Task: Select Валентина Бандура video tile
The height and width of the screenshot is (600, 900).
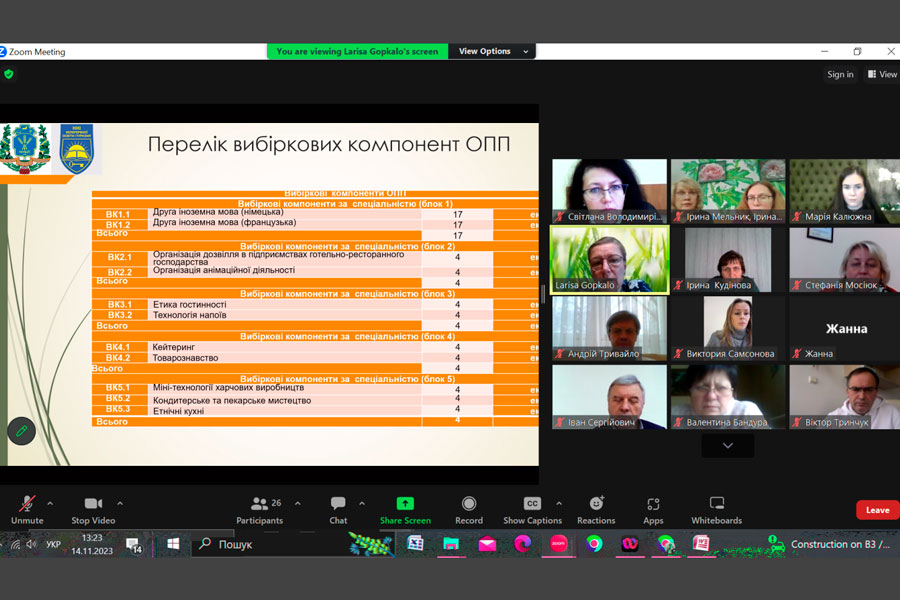Action: click(x=728, y=397)
